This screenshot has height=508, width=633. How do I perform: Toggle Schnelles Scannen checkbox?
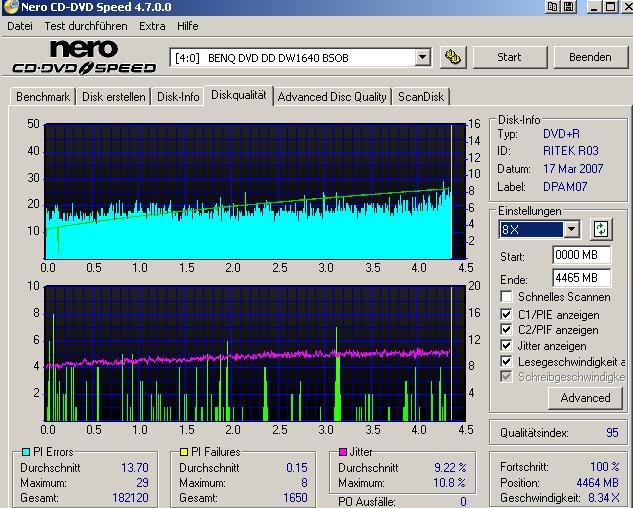coord(506,296)
